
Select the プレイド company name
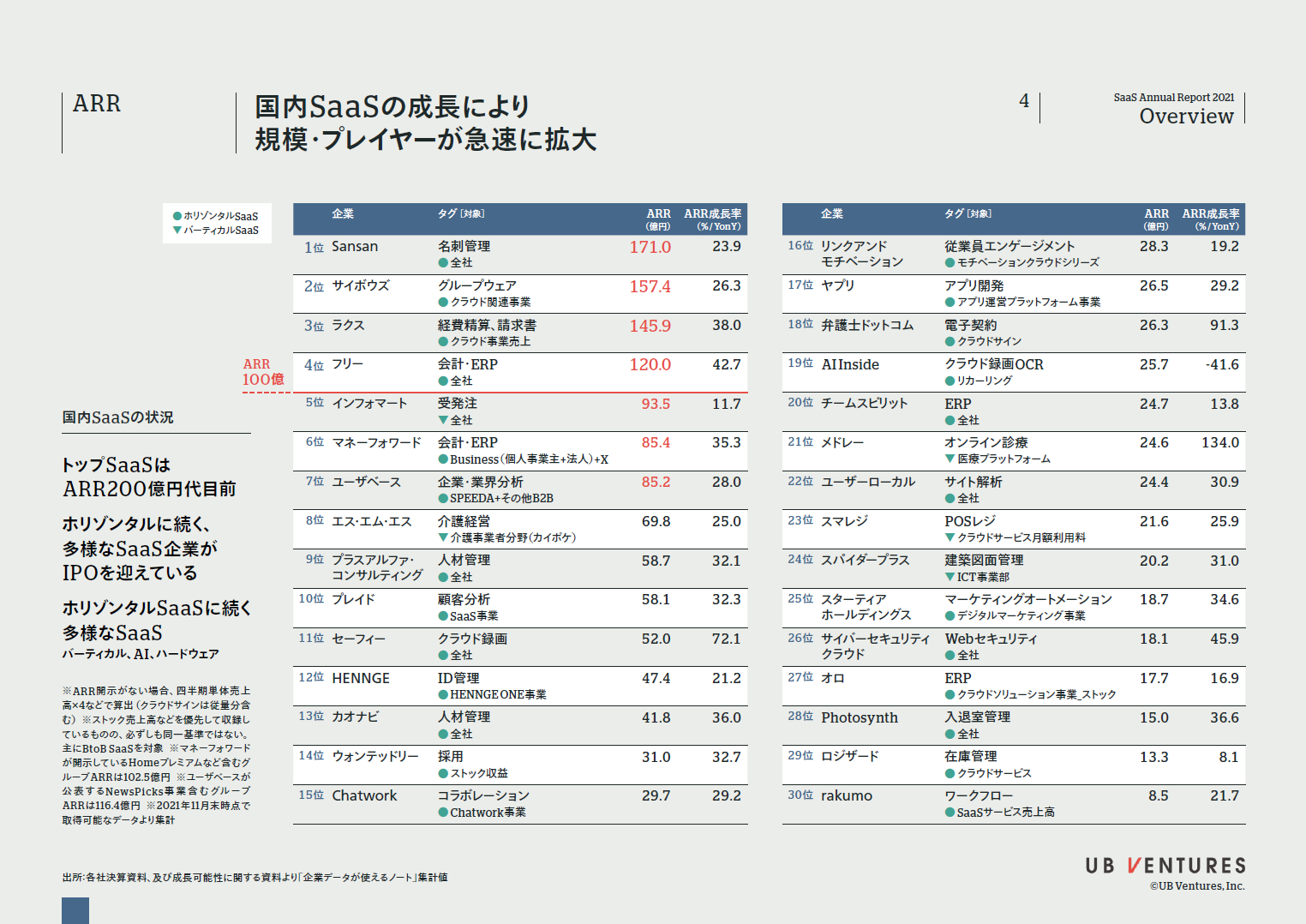[x=354, y=599]
